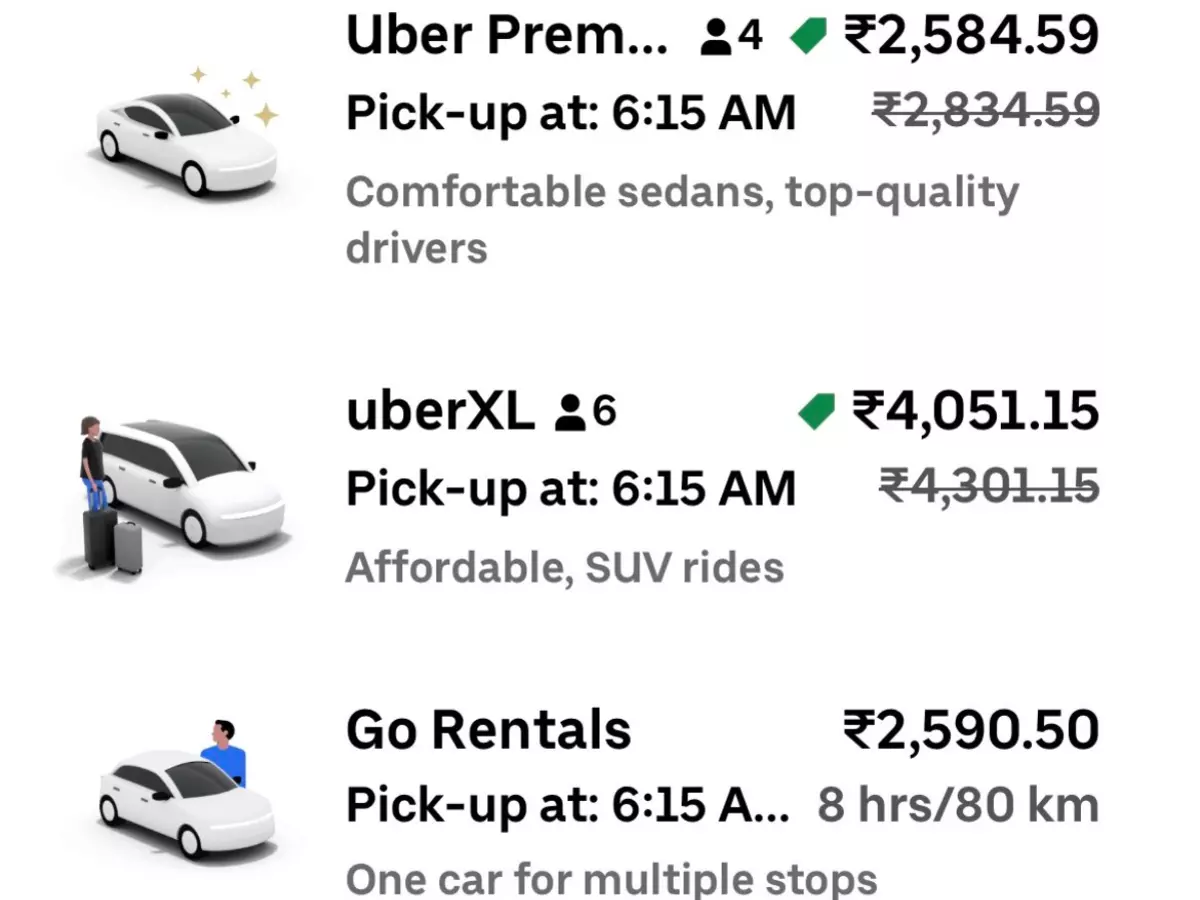Click the 8 hrs/80 km rental package label
The image size is (1200, 900).
pyautogui.click(x=960, y=804)
